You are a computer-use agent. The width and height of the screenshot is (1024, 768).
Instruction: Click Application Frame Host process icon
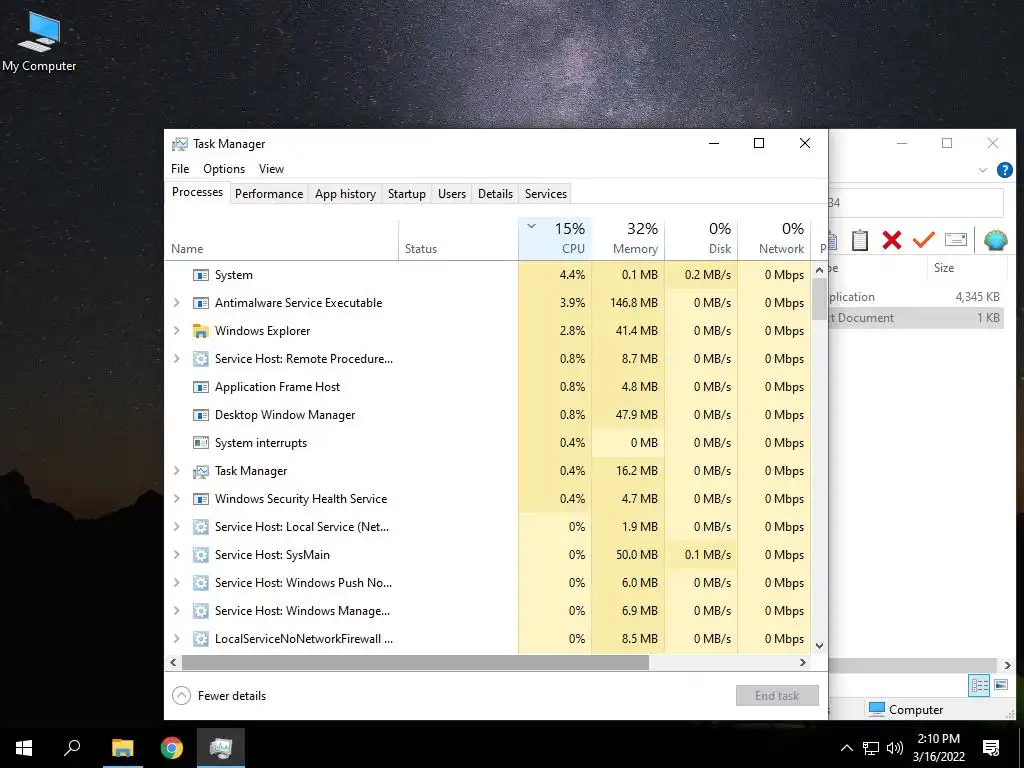(200, 387)
